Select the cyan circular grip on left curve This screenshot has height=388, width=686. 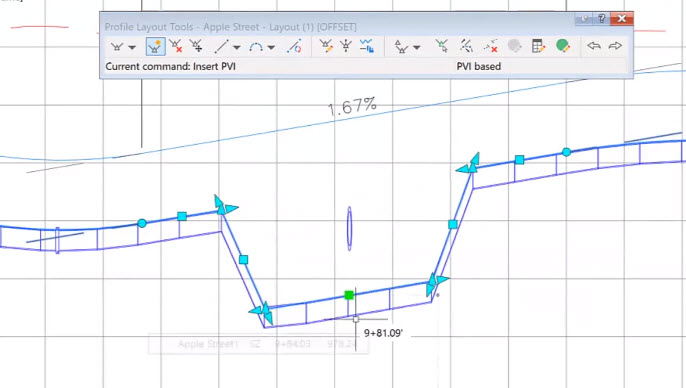click(142, 224)
